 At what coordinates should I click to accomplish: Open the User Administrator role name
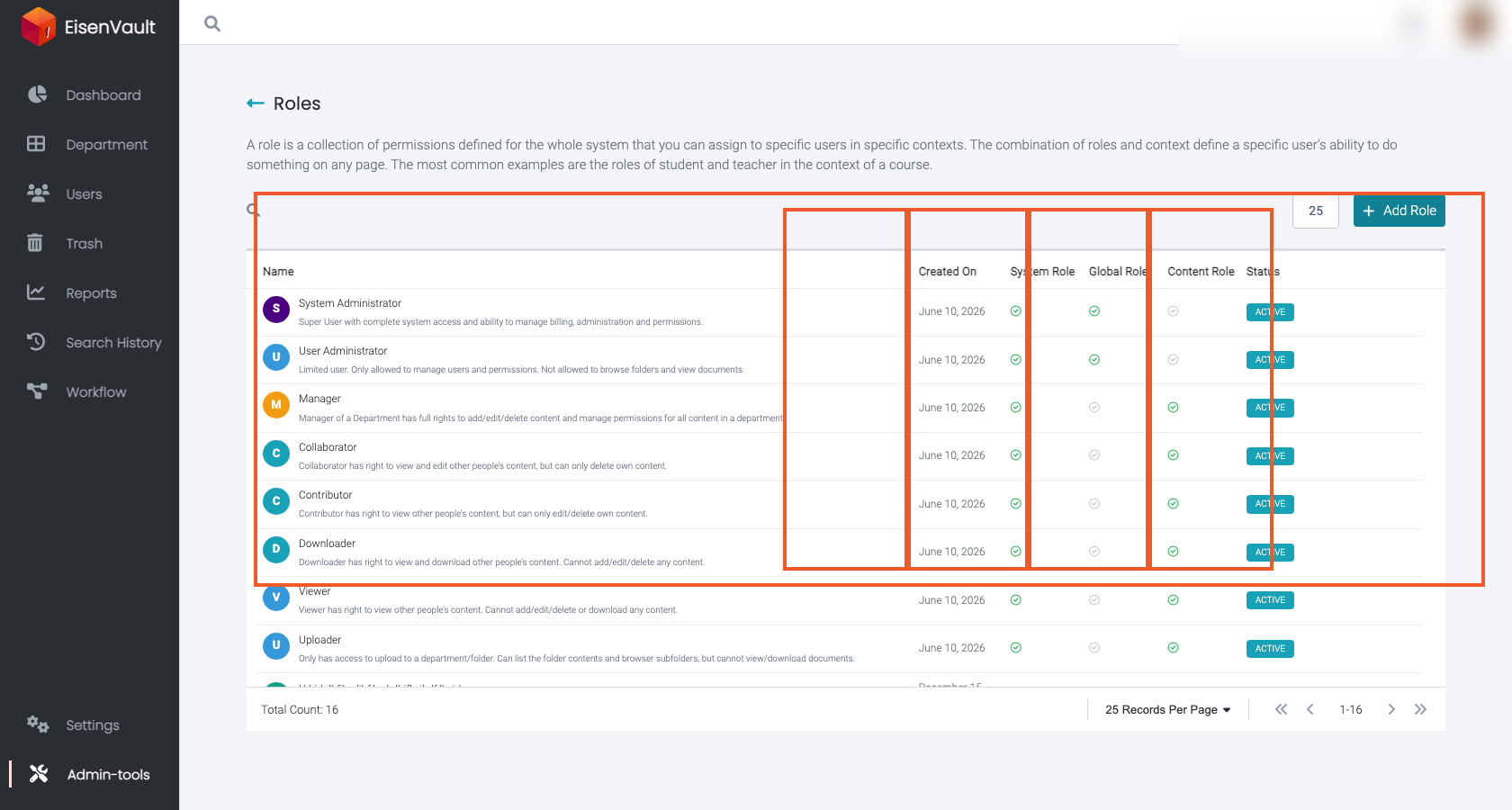[343, 351]
